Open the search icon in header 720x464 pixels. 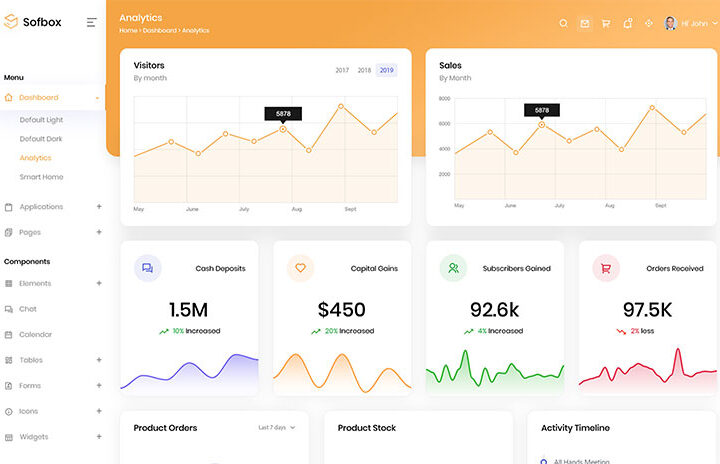tap(563, 23)
